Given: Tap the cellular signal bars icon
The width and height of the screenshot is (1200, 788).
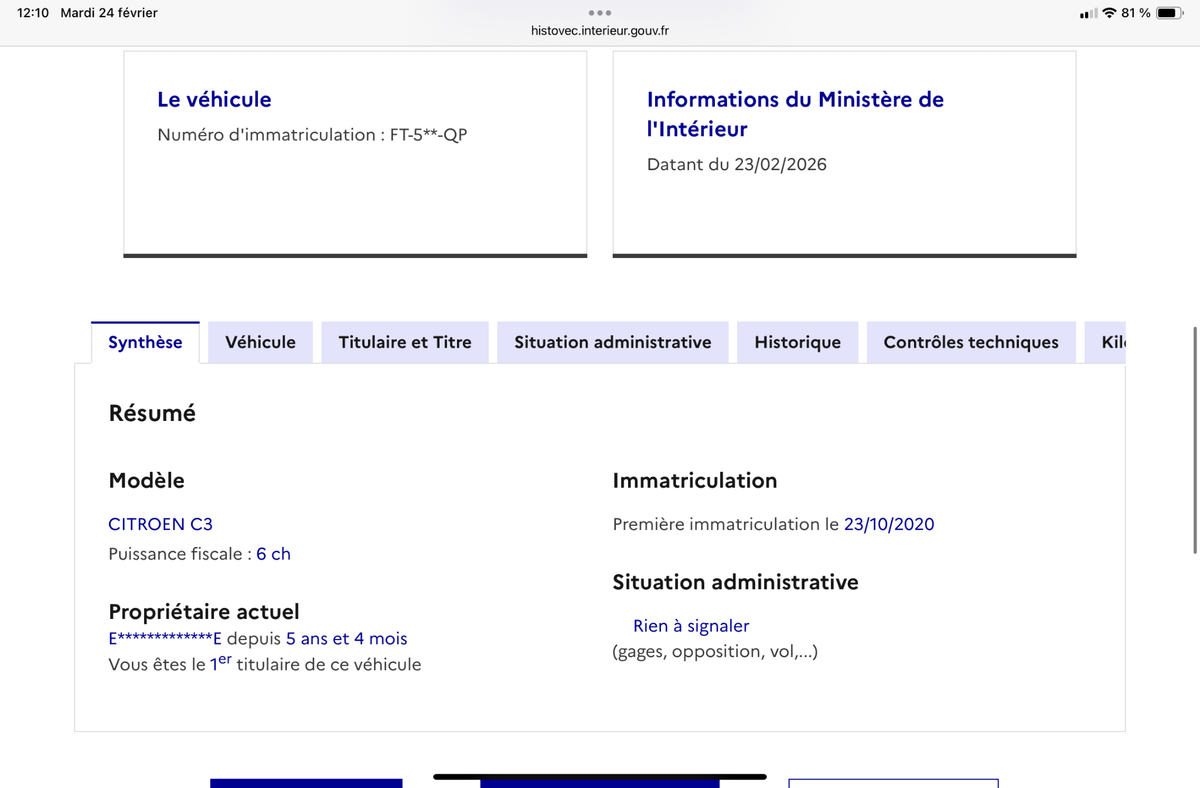Looking at the screenshot, I should click(1088, 14).
